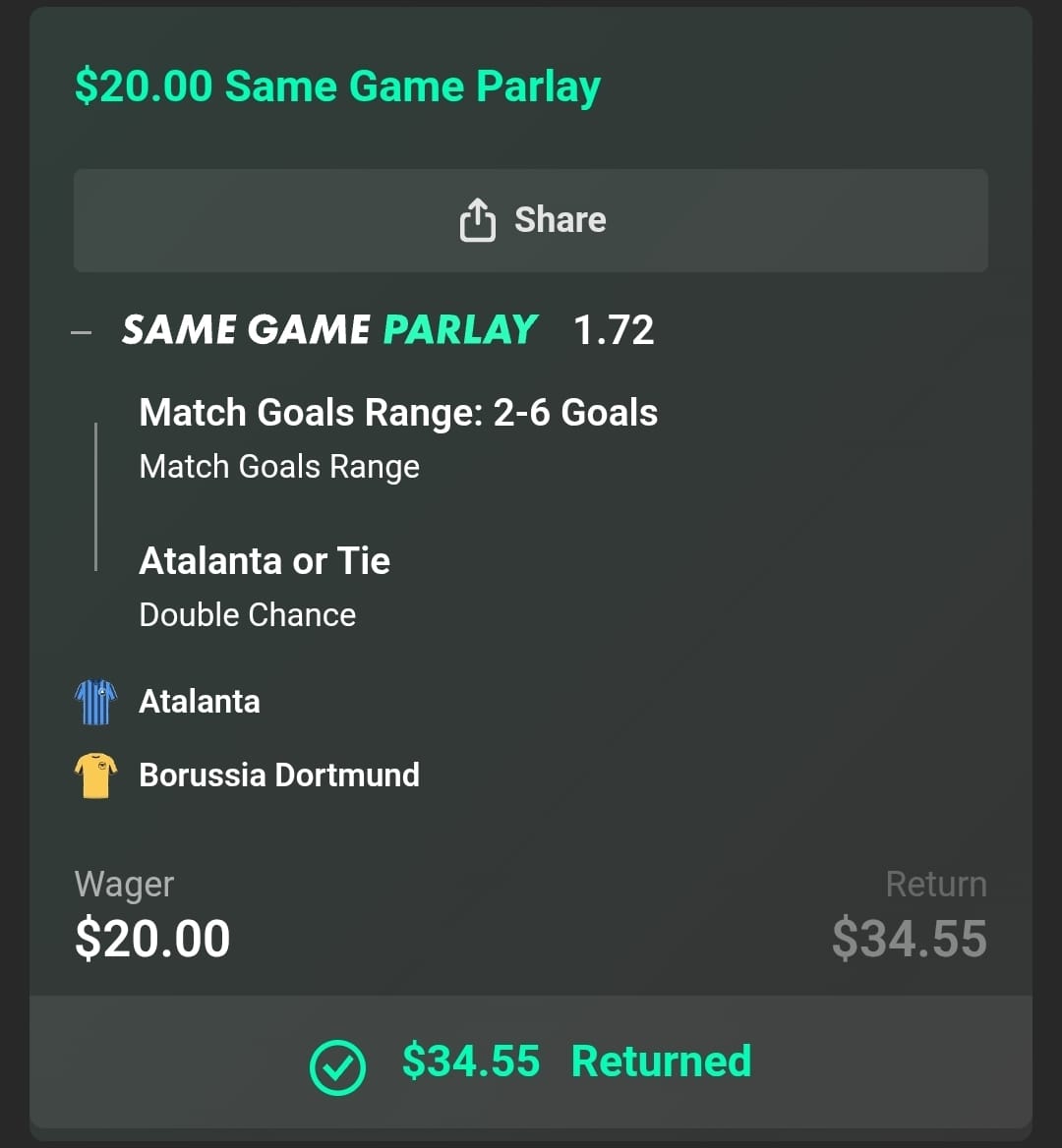This screenshot has width=1062, height=1148.
Task: Open the Borussia Dortmund team name
Action: point(279,775)
